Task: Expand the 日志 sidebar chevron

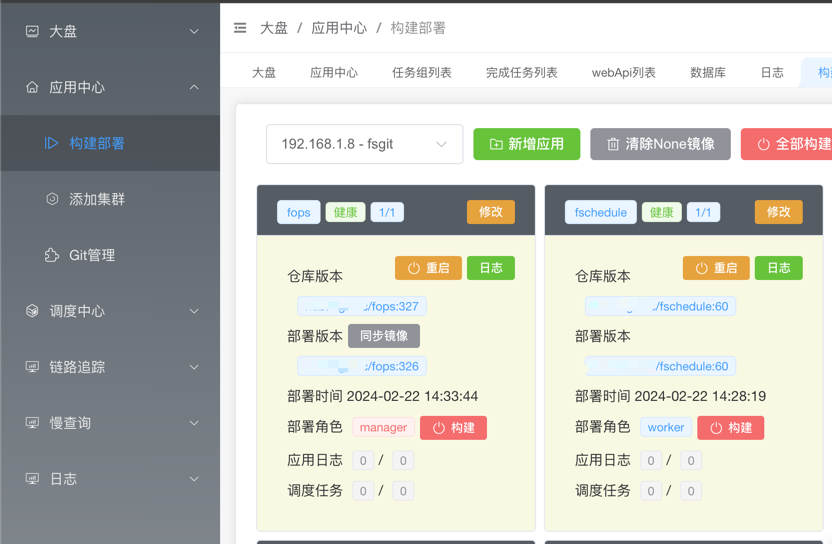Action: click(194, 479)
